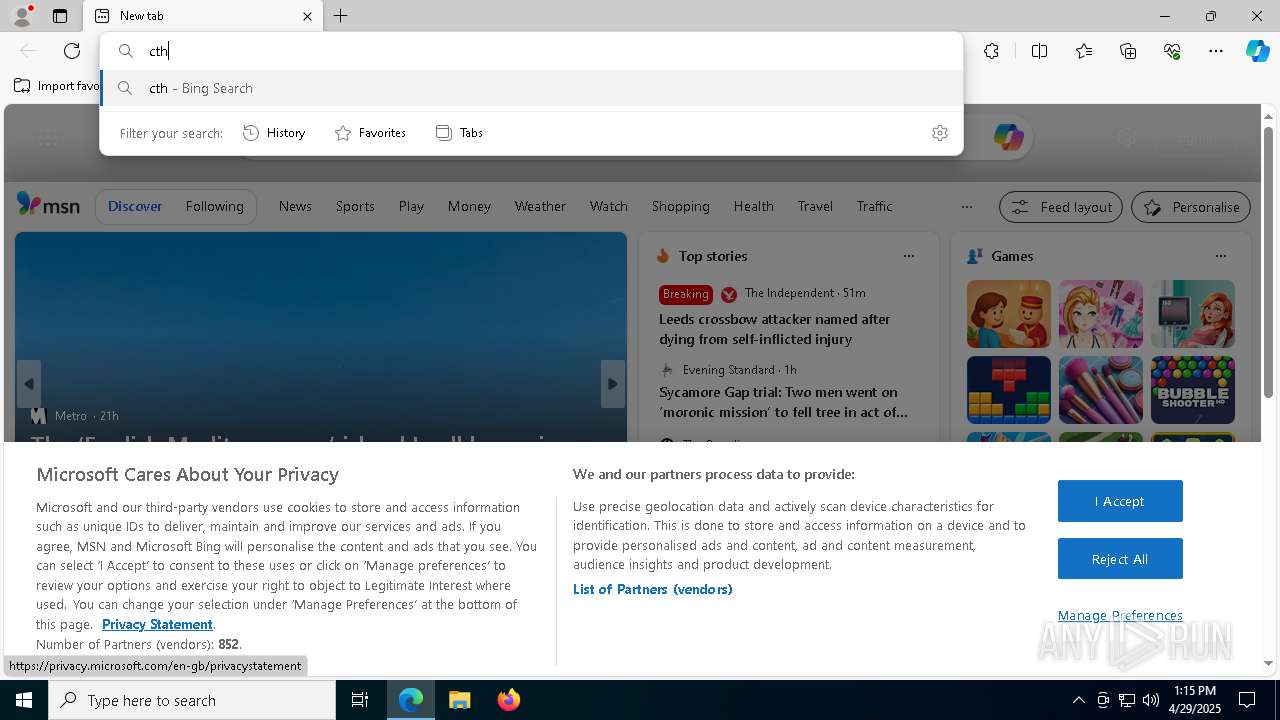Expand more MSN navigation categories
The width and height of the screenshot is (1280, 720).
click(966, 207)
